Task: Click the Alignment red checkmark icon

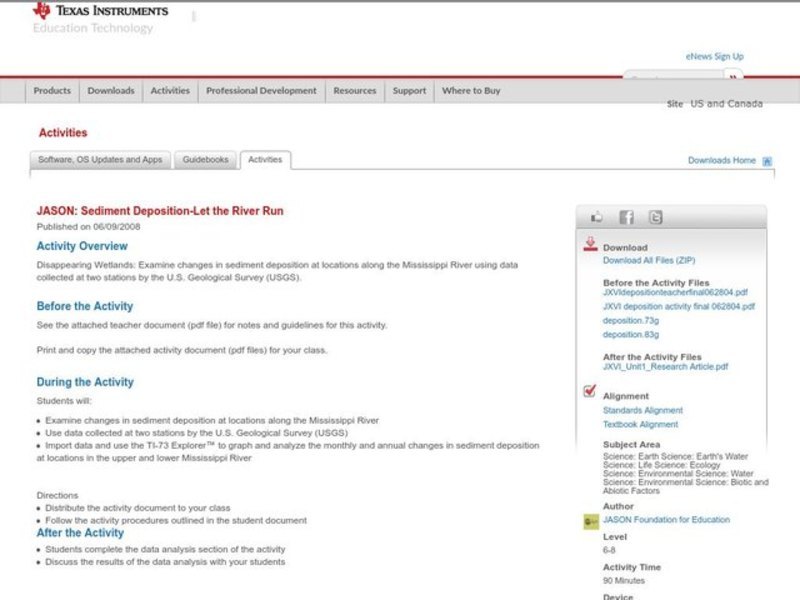Action: click(590, 391)
